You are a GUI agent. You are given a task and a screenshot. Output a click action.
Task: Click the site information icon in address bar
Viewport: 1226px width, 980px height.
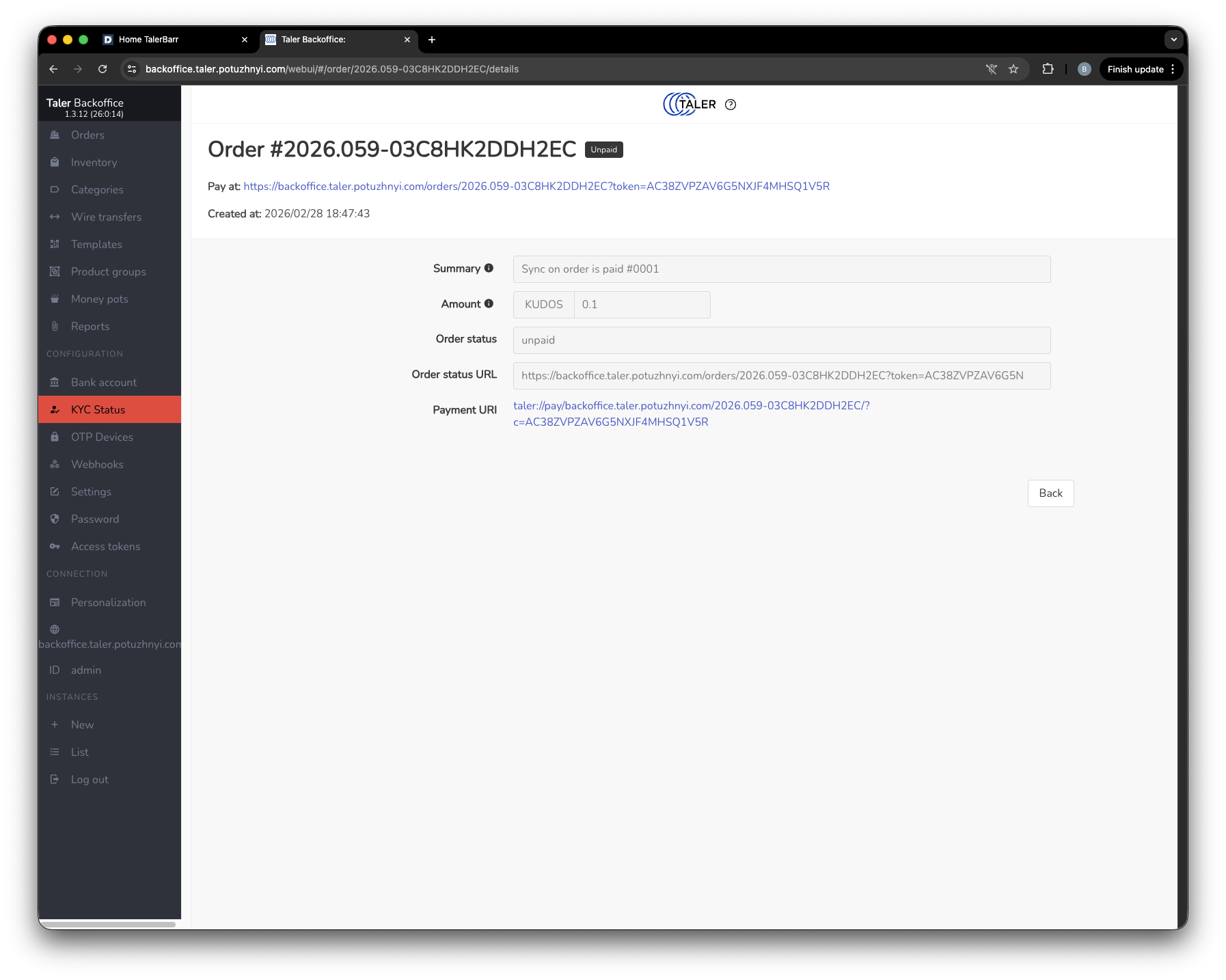tap(133, 69)
